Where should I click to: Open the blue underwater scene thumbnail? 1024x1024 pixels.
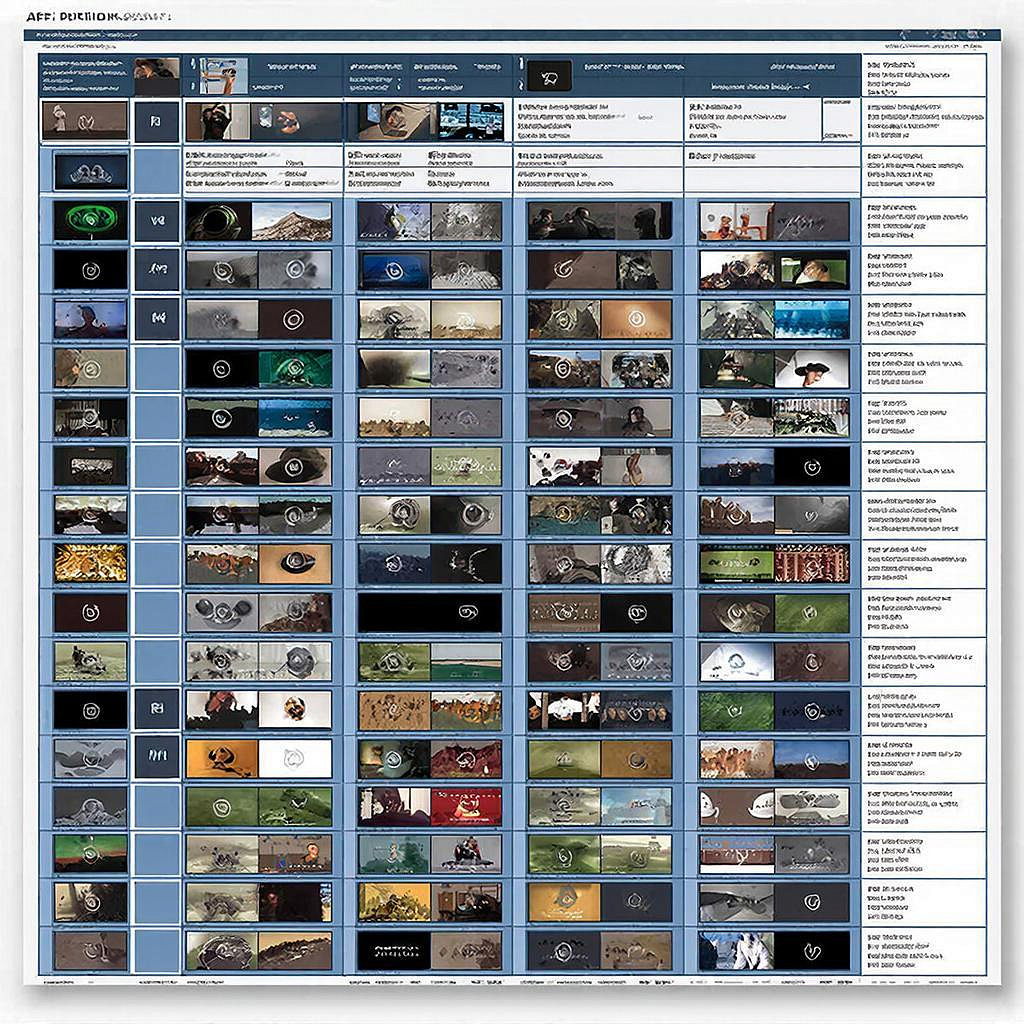click(812, 319)
